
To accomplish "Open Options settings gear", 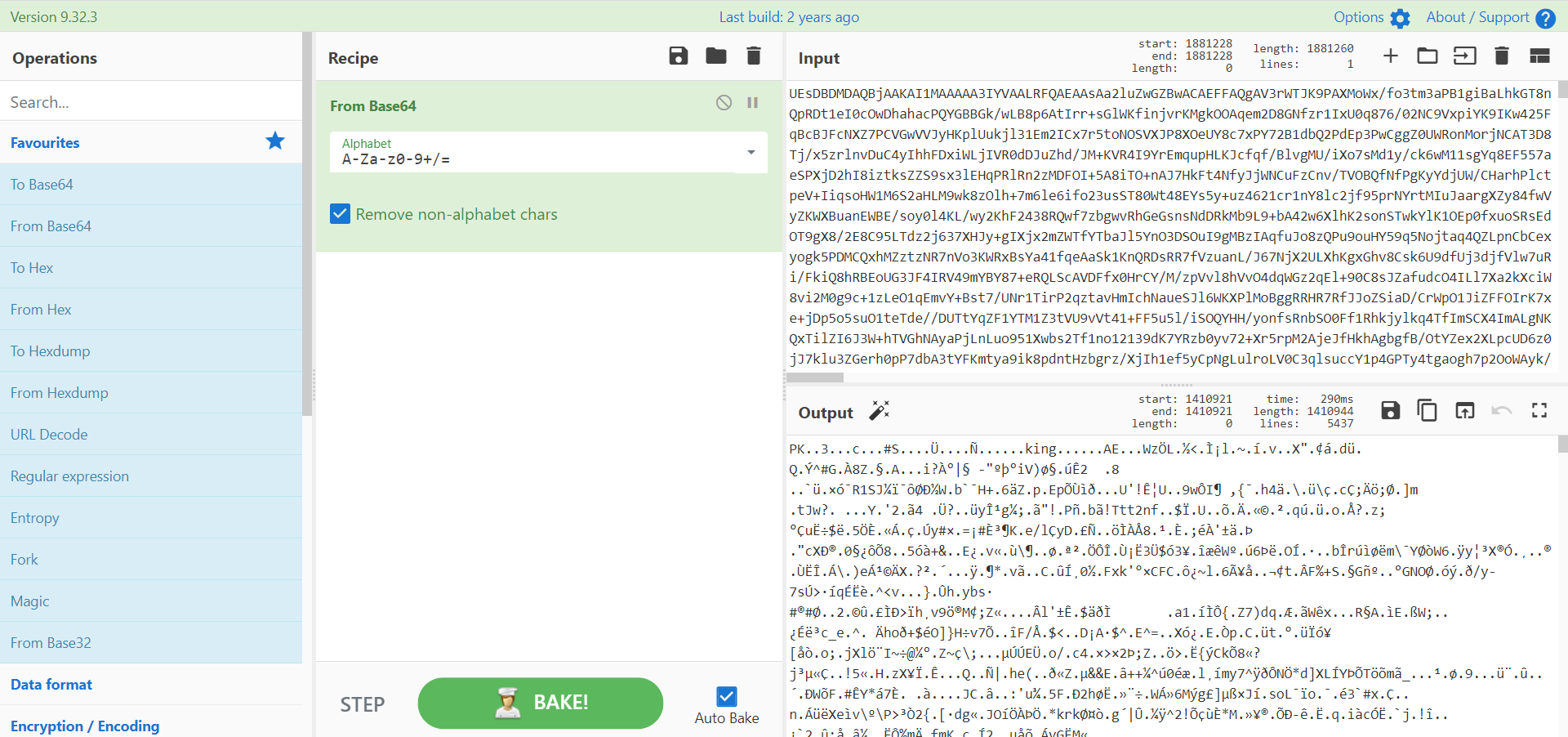I will pos(1401,18).
